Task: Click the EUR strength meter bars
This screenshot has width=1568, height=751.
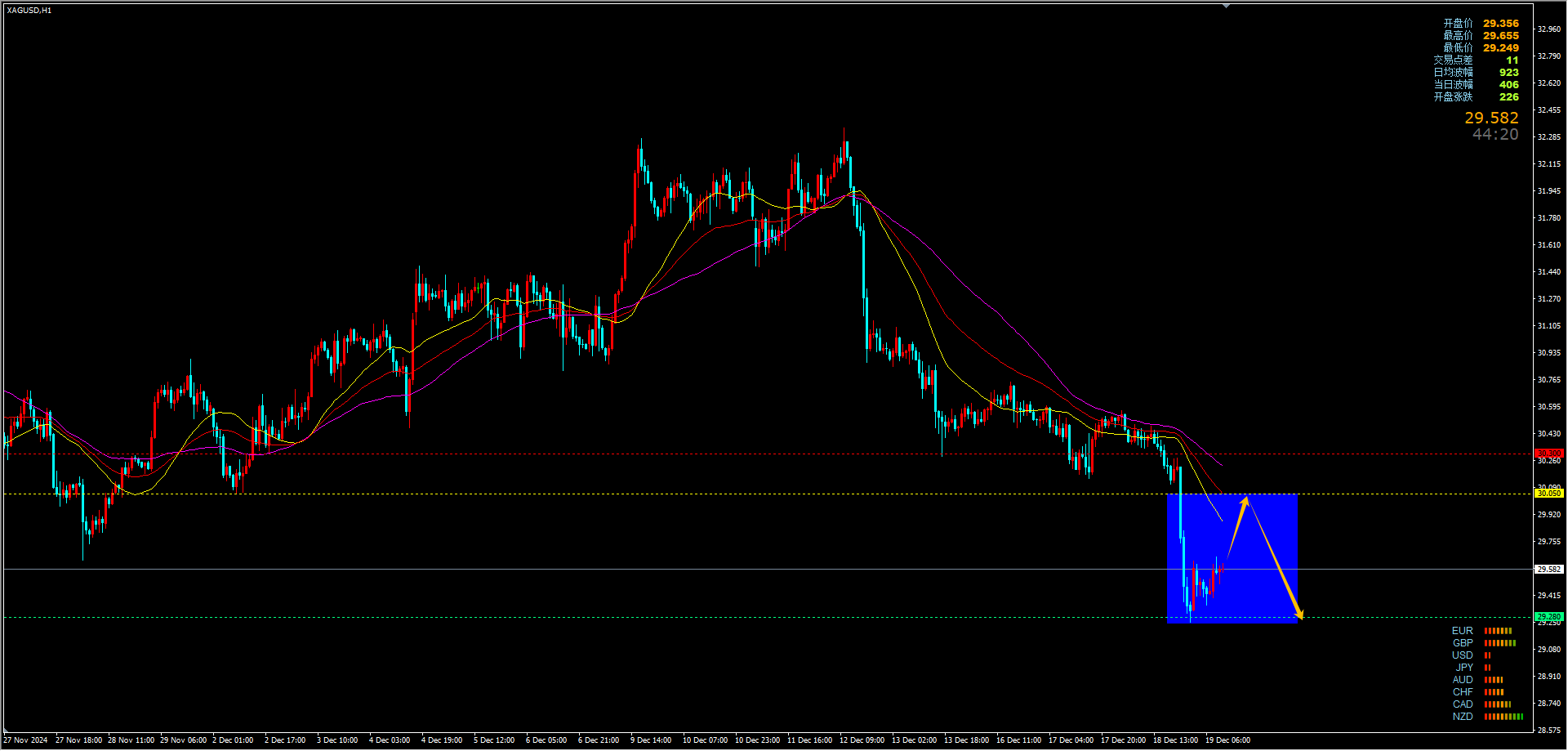Action: (1498, 631)
